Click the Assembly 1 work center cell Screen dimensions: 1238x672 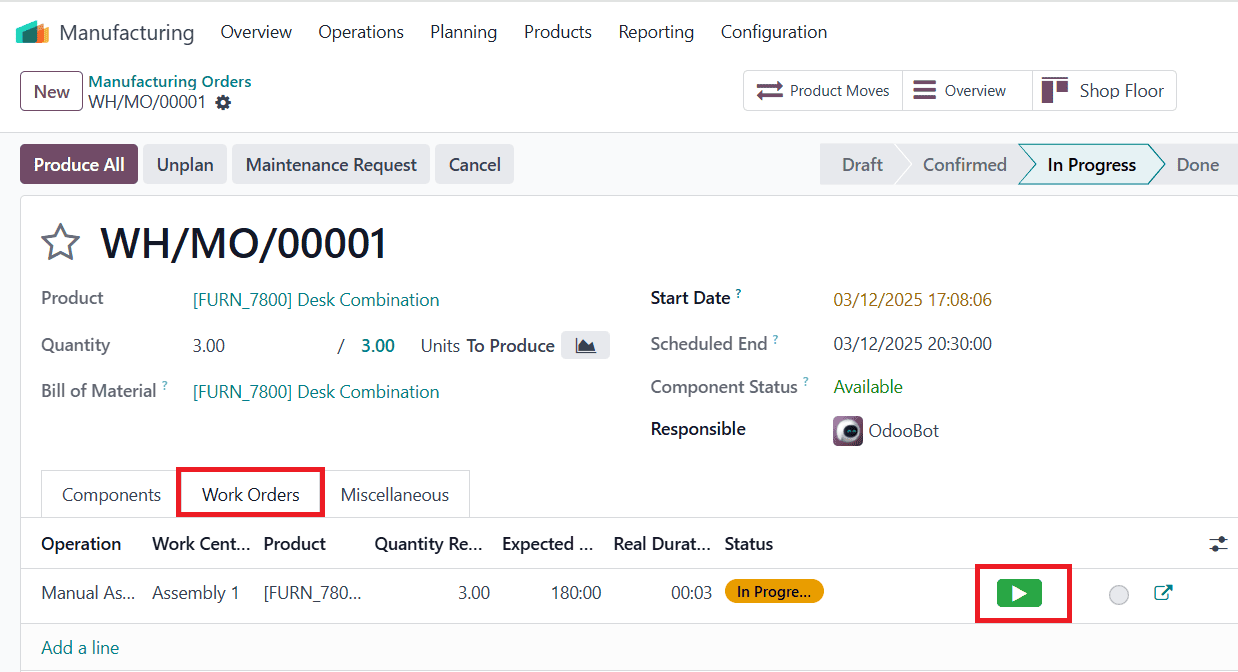point(196,593)
